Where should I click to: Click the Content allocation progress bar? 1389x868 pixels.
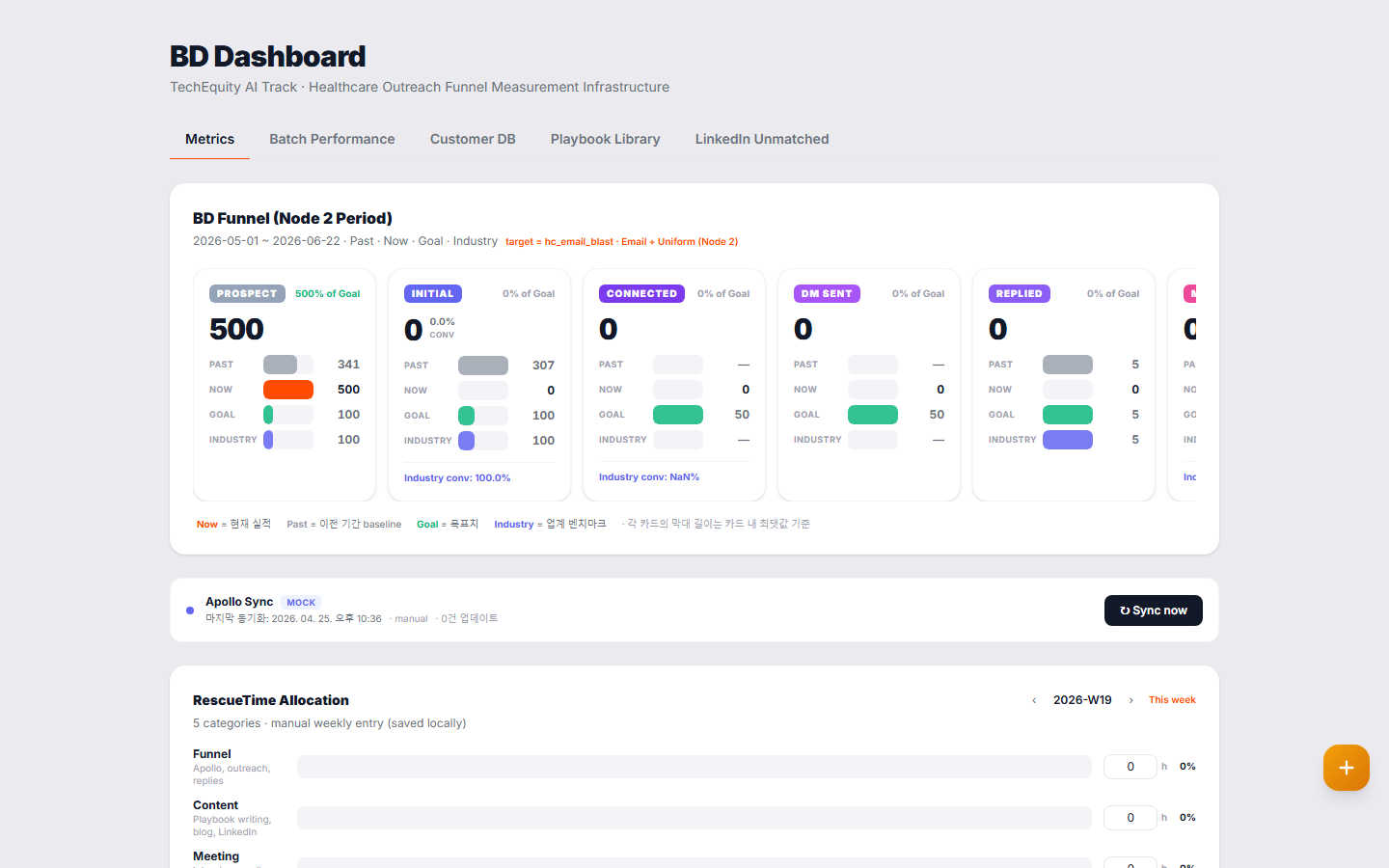694,818
